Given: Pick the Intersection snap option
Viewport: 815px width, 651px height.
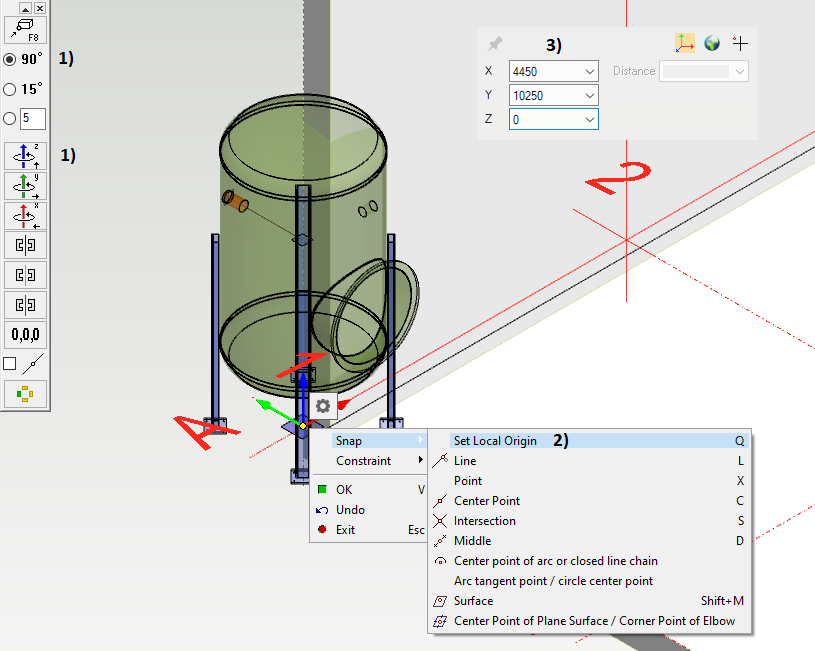Looking at the screenshot, I should 485,521.
